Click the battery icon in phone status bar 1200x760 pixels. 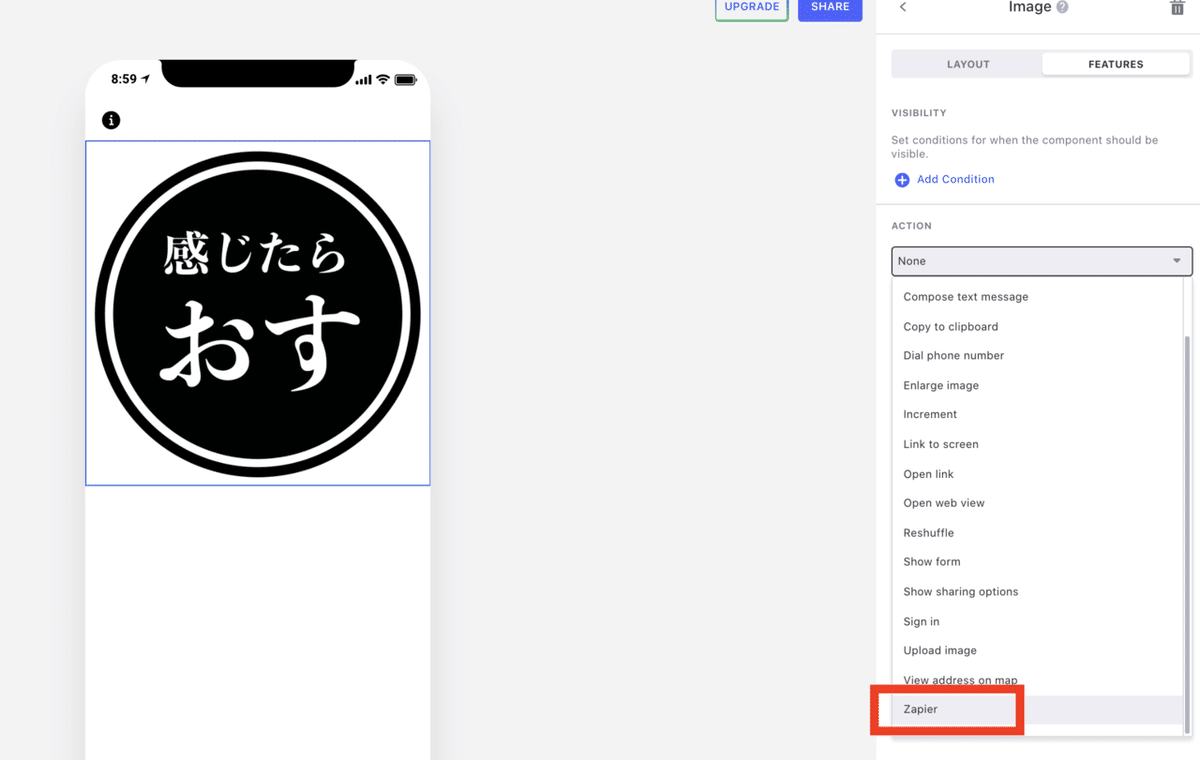coord(405,80)
